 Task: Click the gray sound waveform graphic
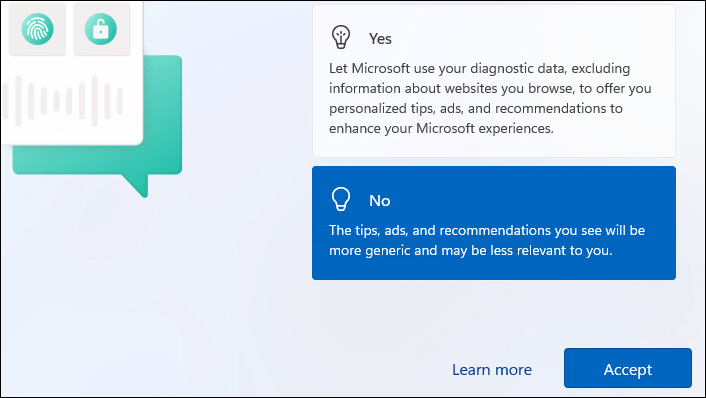click(63, 100)
